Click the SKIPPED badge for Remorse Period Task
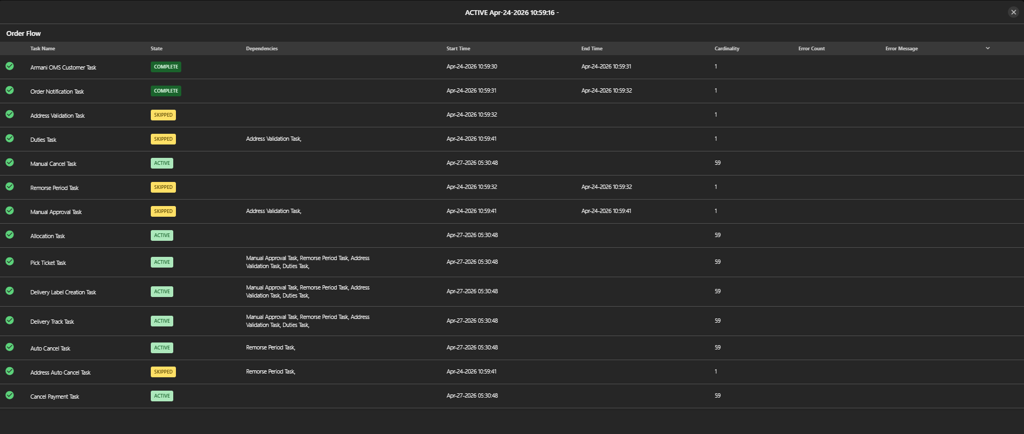The width and height of the screenshot is (1024, 434). point(163,187)
